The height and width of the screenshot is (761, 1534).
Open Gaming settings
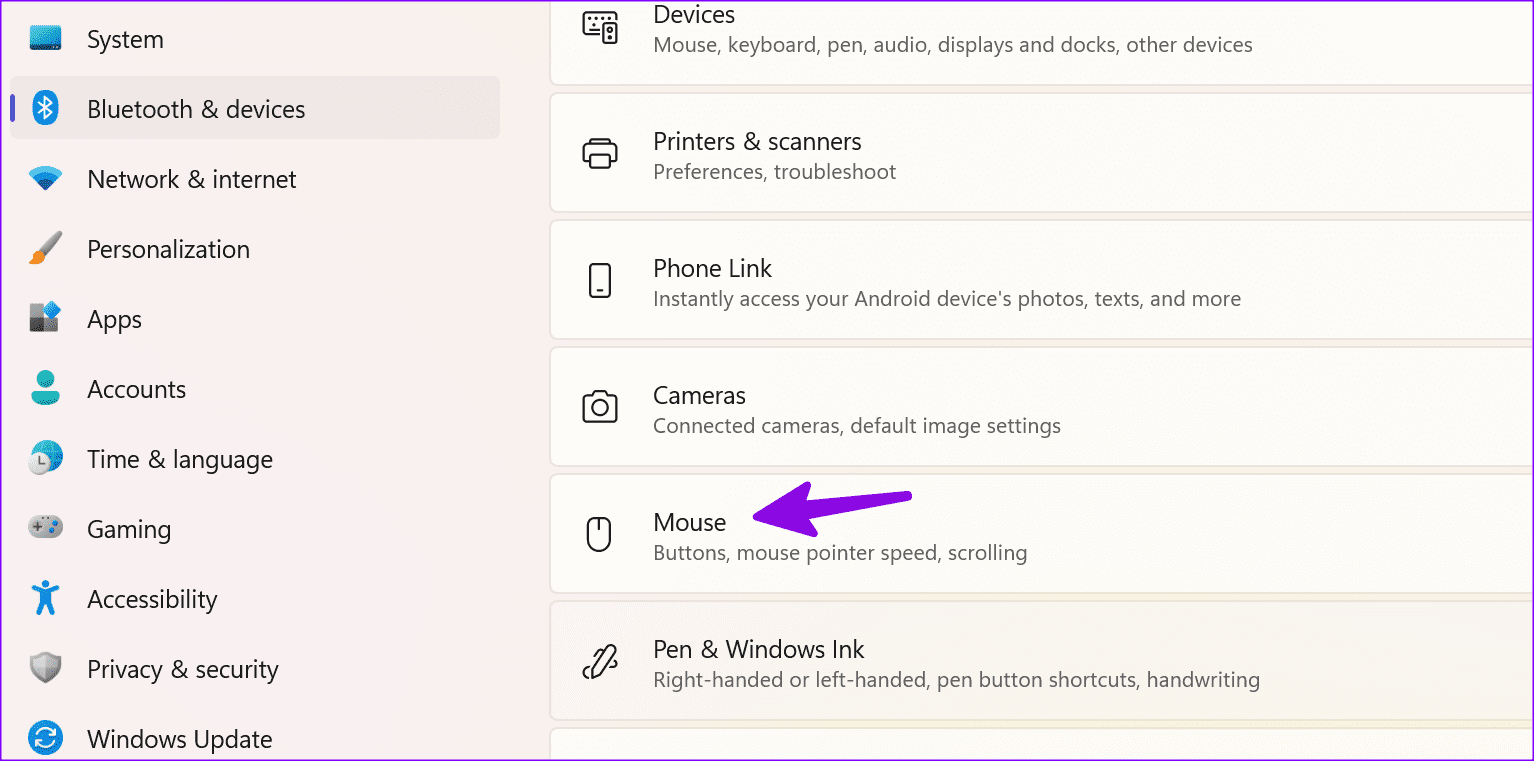click(255, 529)
